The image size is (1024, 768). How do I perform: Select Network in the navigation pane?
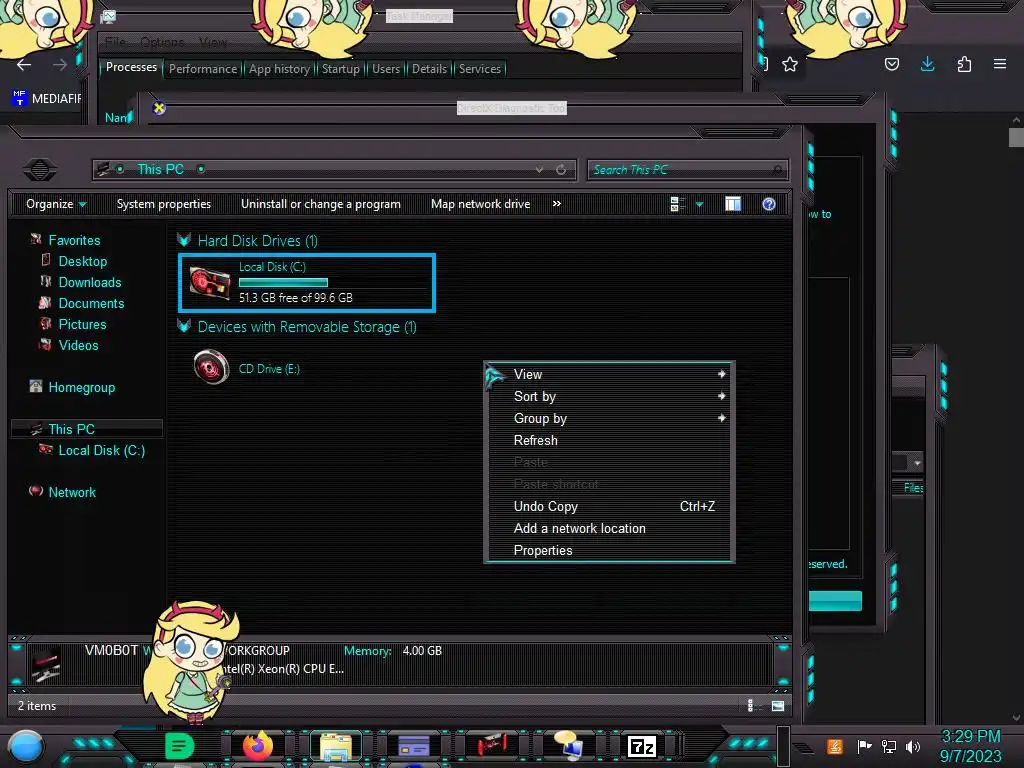click(72, 492)
